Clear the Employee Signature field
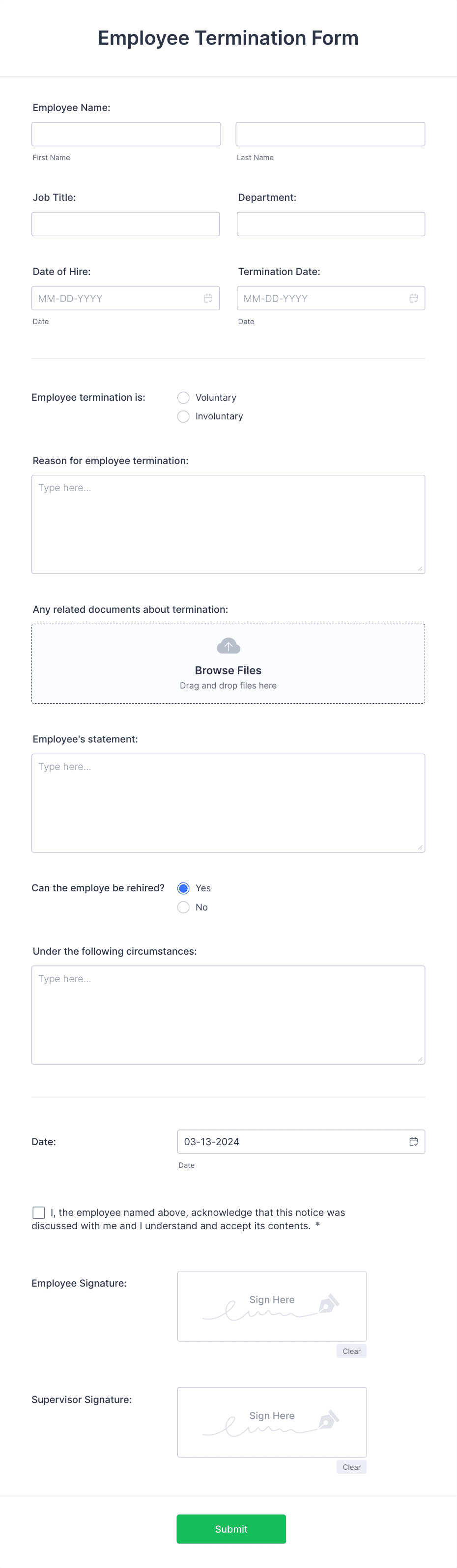This screenshot has width=457, height=1568. pyautogui.click(x=351, y=1350)
